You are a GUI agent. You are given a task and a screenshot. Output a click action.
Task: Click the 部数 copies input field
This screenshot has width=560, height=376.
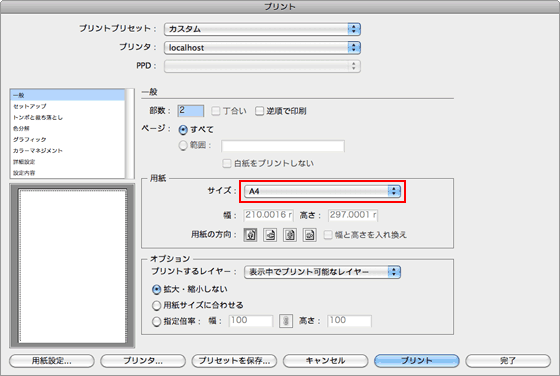191,111
